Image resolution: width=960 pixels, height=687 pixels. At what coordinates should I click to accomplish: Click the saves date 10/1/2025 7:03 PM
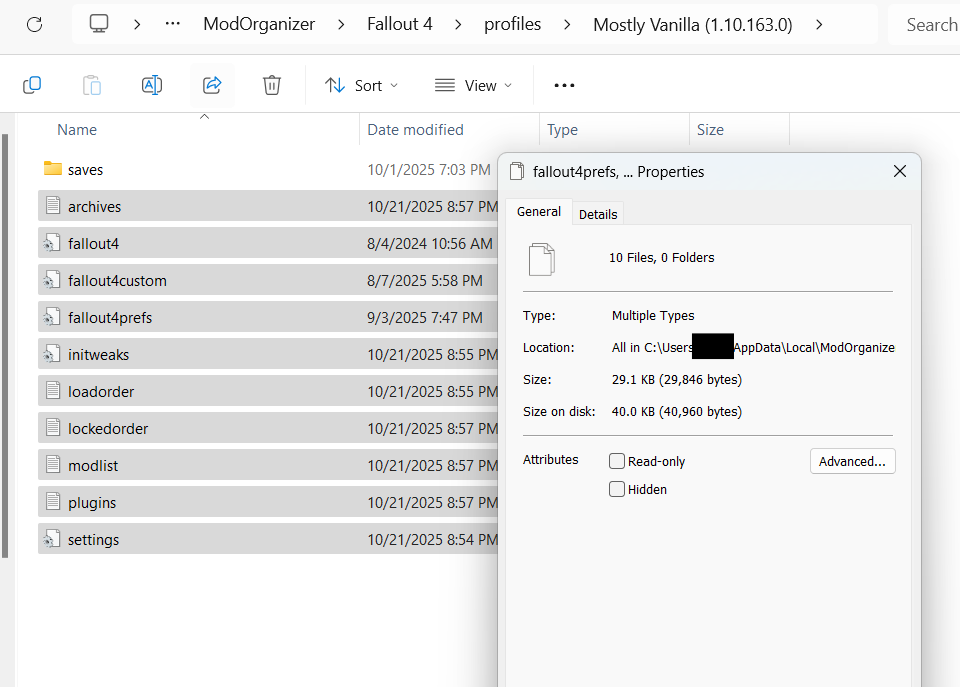click(x=429, y=170)
